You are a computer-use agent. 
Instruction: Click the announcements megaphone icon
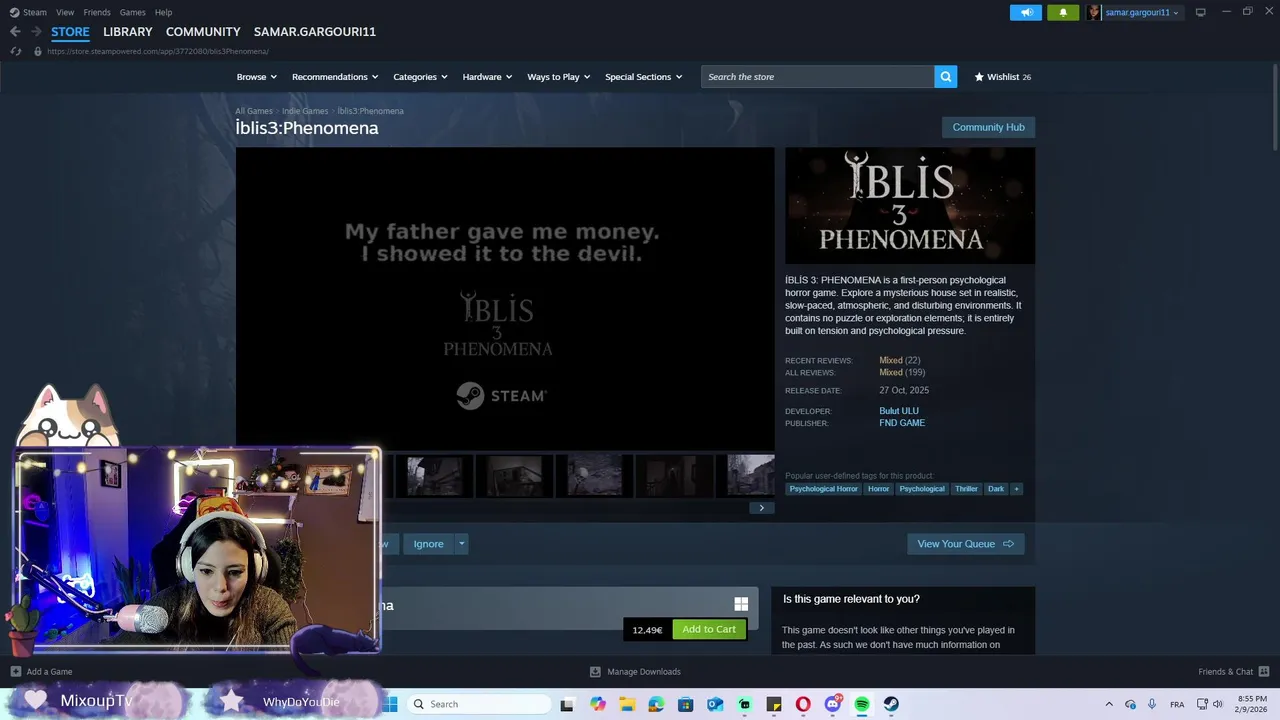click(1025, 12)
